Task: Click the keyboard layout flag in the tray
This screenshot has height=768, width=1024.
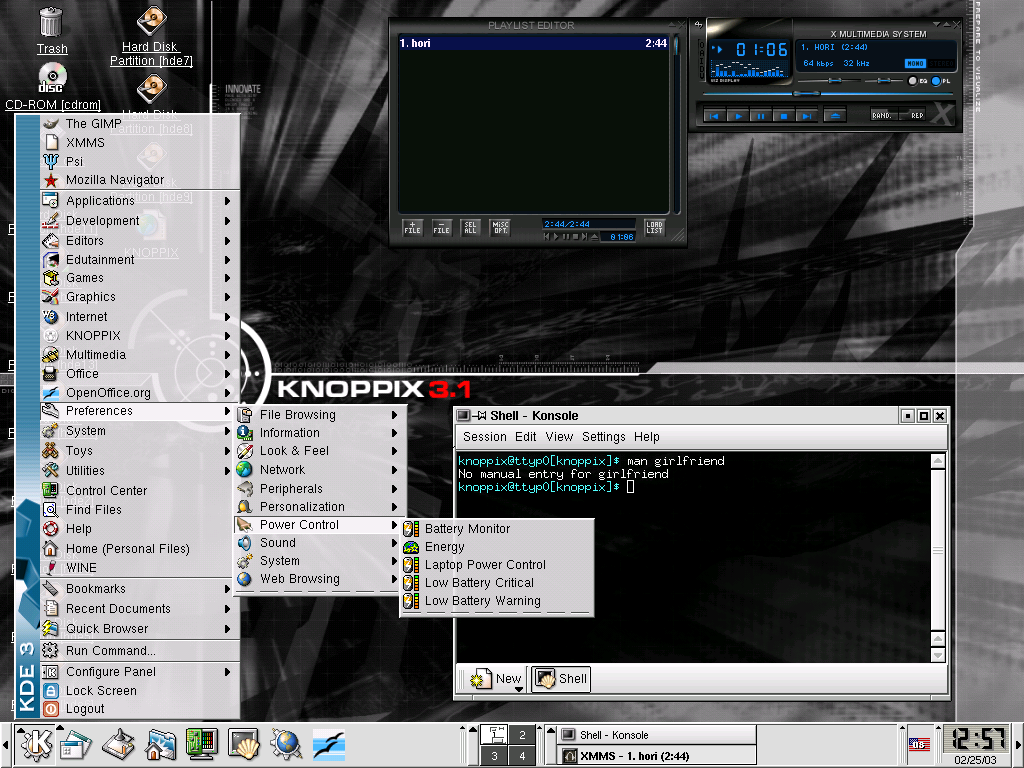Action: pyautogui.click(x=919, y=744)
